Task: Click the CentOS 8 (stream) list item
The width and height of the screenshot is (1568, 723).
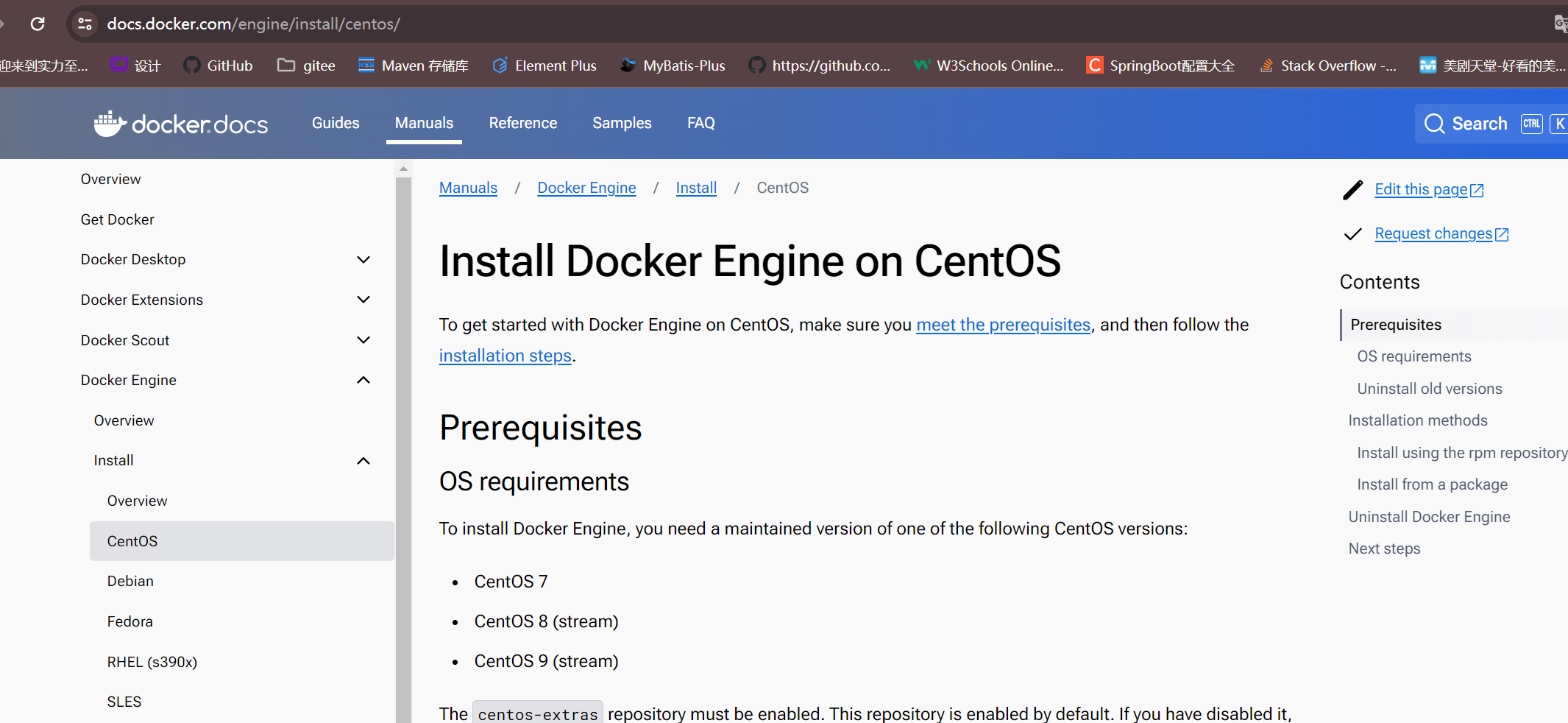Action: (546, 621)
